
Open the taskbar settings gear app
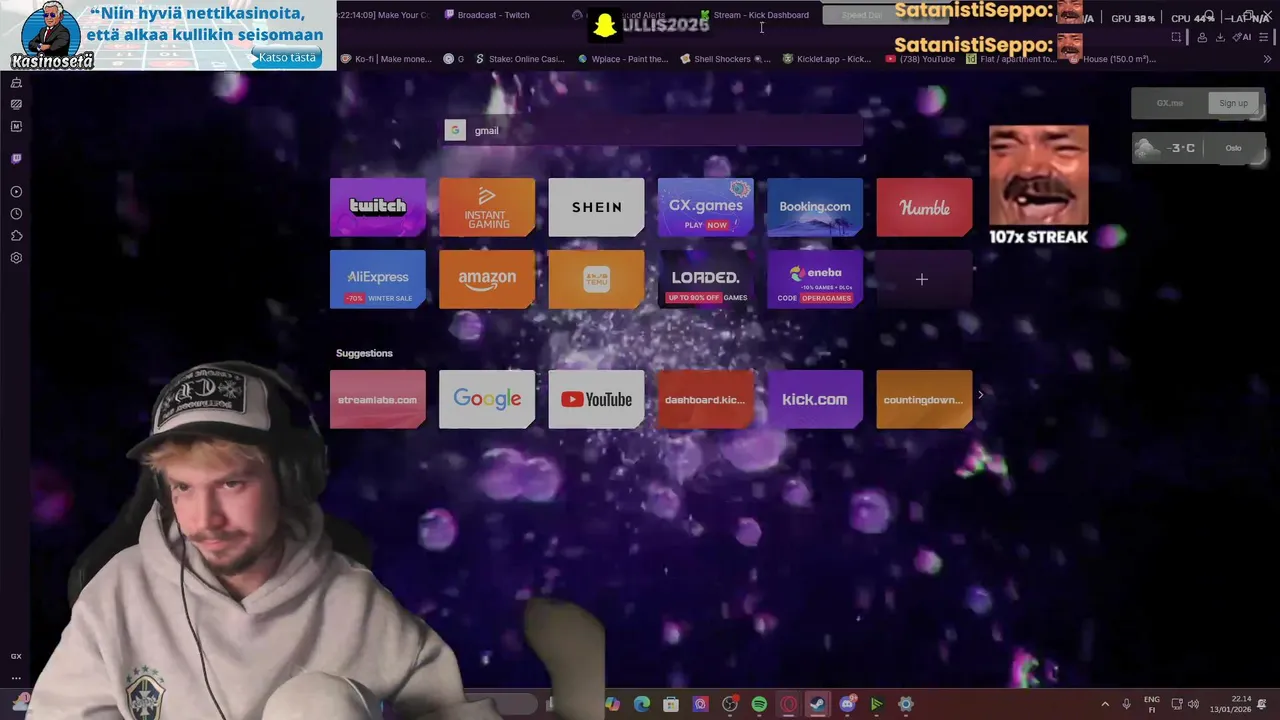905,704
